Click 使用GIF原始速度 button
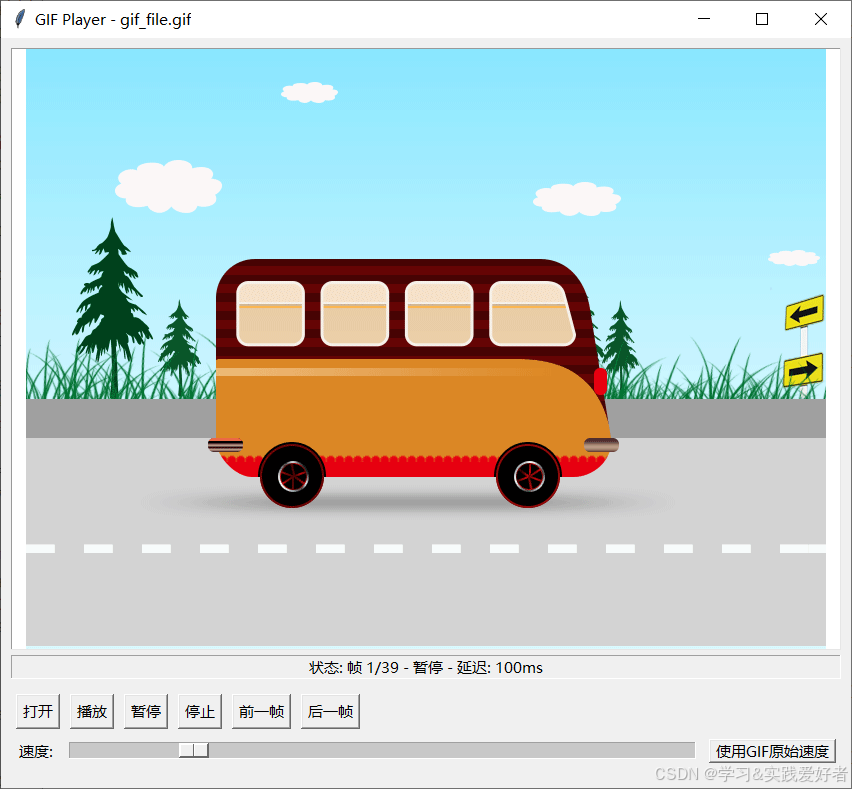 point(772,751)
